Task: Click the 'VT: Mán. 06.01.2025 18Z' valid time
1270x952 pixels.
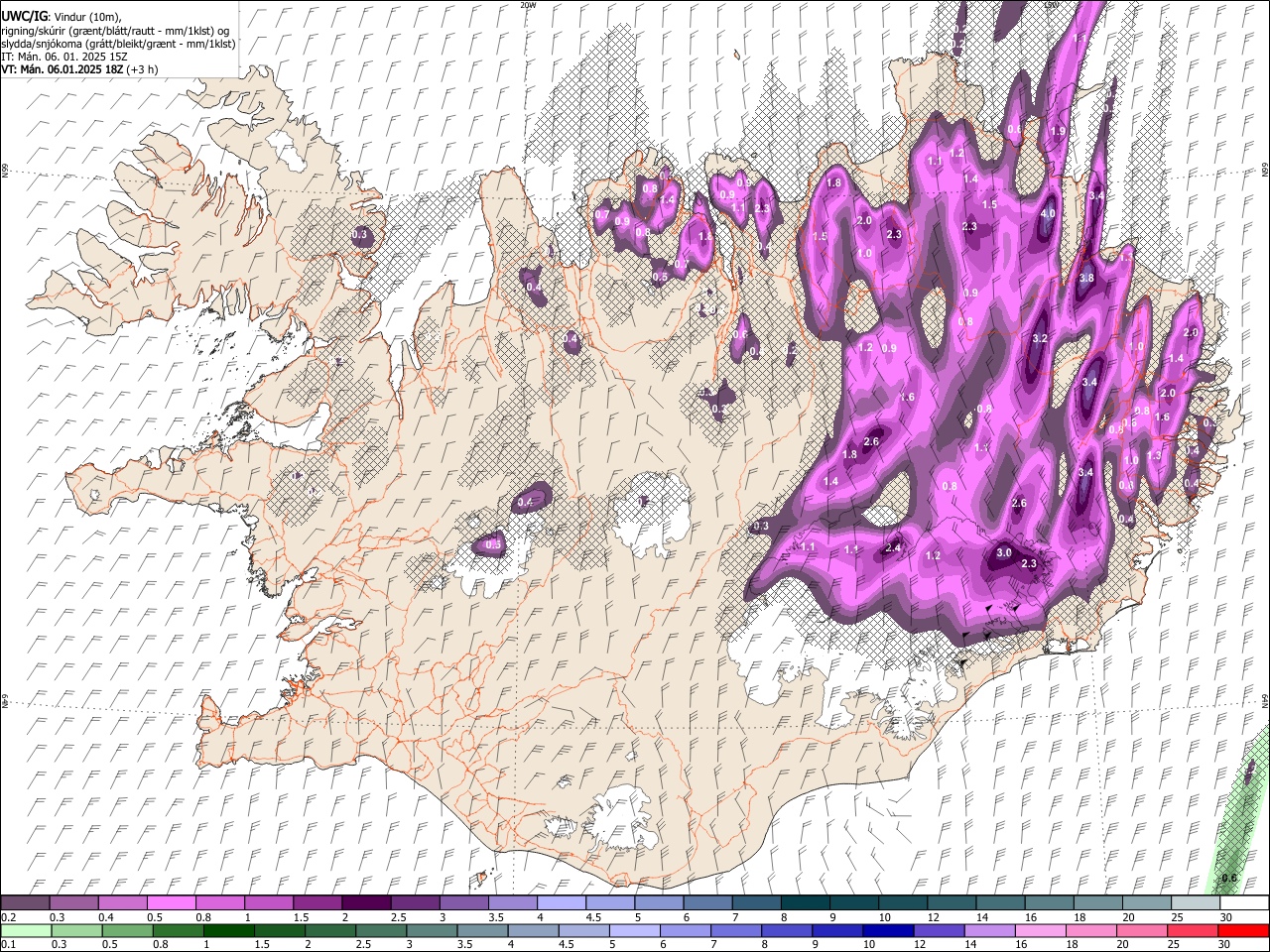Action: [62, 69]
